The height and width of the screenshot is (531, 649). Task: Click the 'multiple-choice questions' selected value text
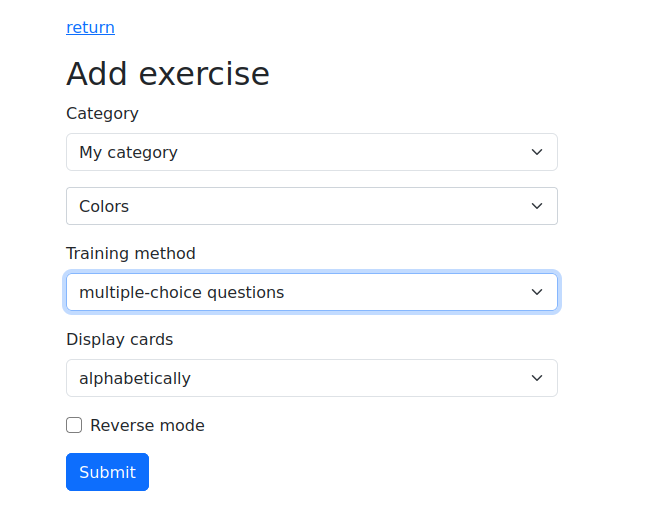[181, 292]
